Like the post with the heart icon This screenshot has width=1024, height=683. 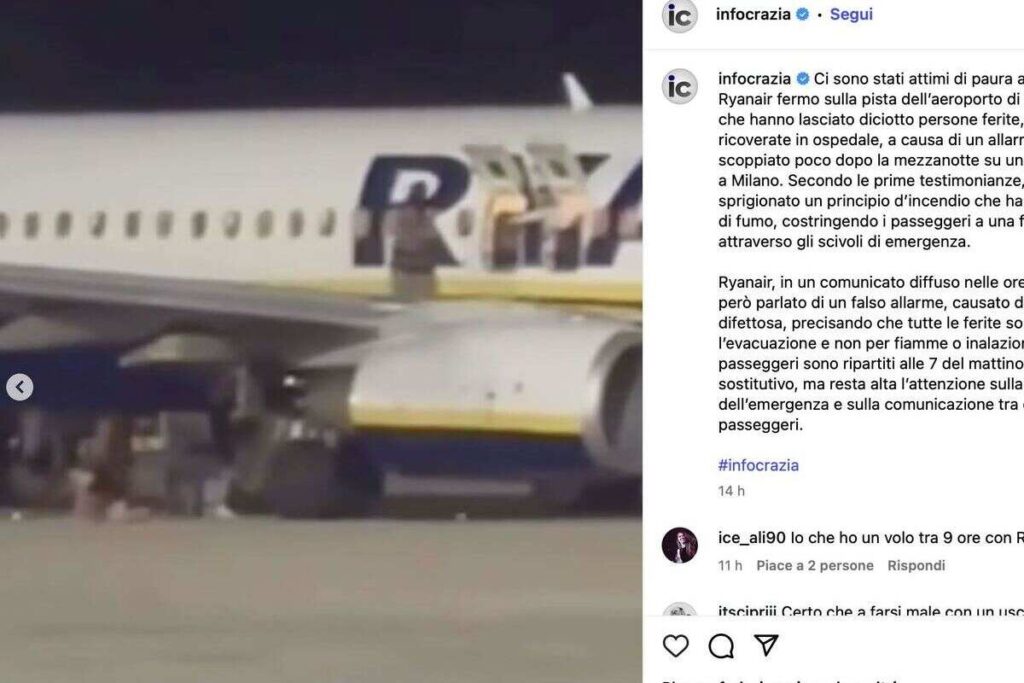pyautogui.click(x=675, y=646)
